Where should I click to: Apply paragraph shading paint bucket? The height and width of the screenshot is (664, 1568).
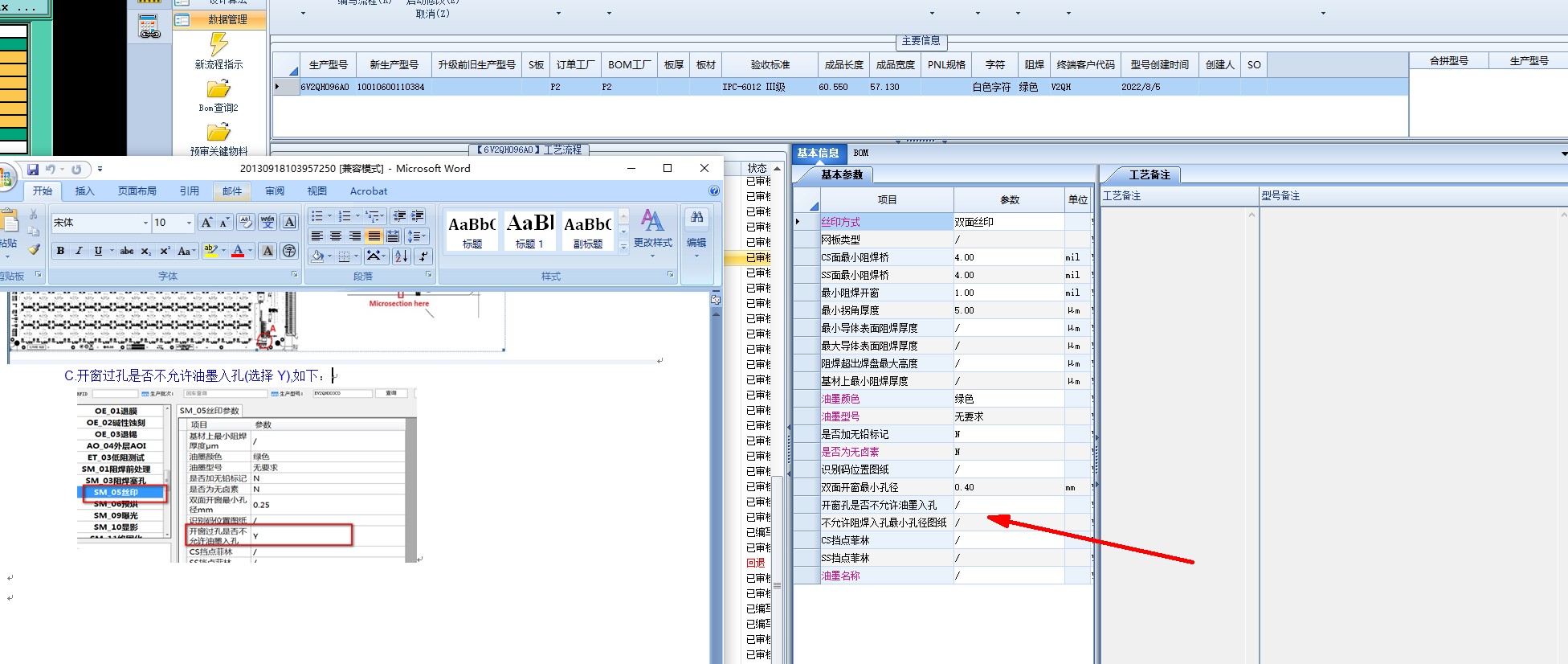318,256
